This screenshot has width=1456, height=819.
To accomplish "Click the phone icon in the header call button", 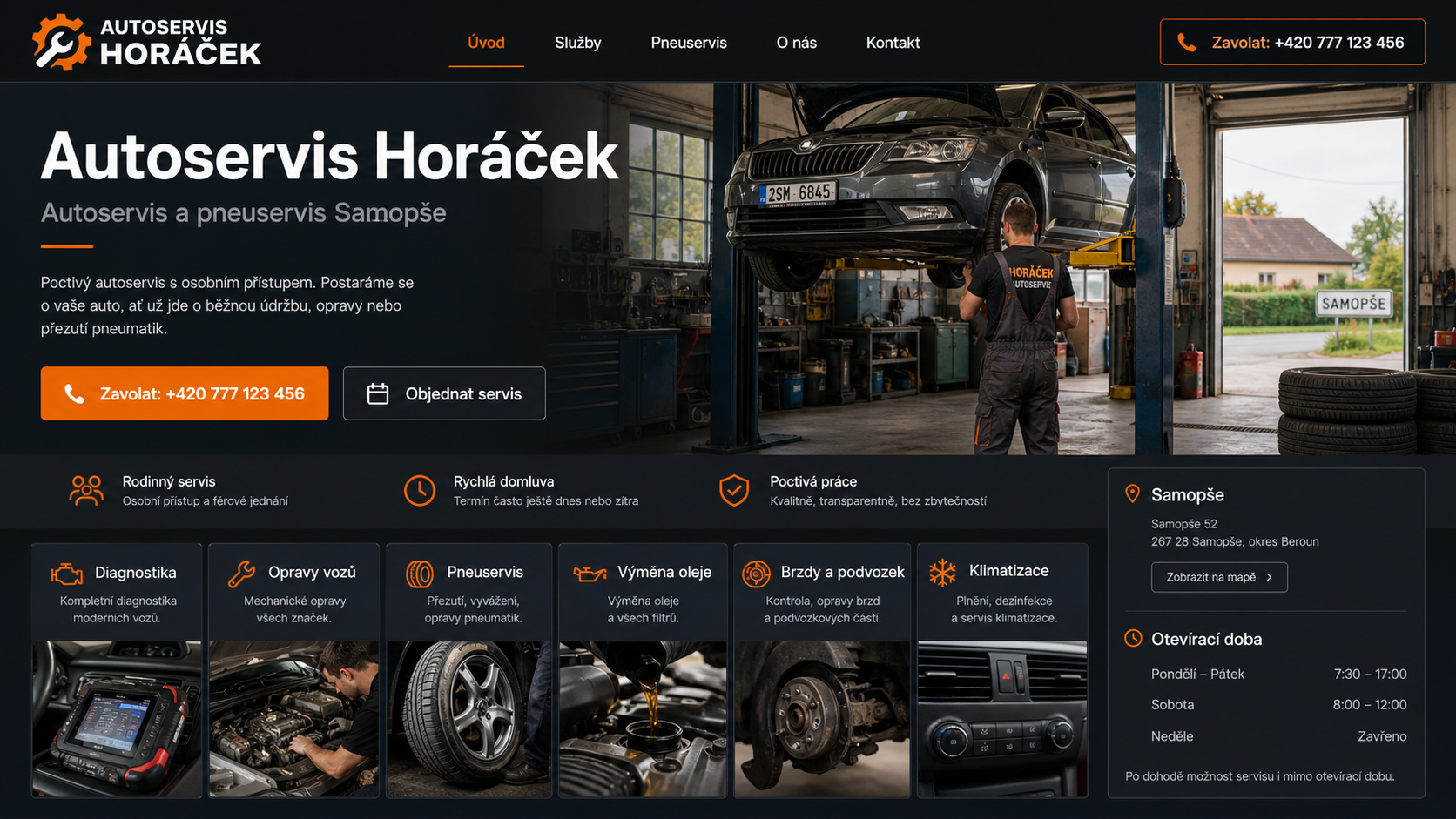I will 1186,43.
